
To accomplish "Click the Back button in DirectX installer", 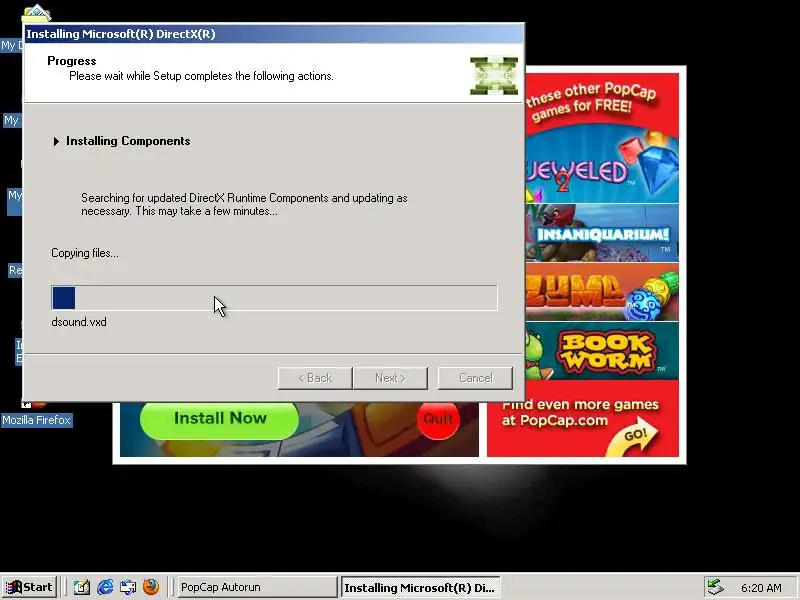I will click(315, 378).
